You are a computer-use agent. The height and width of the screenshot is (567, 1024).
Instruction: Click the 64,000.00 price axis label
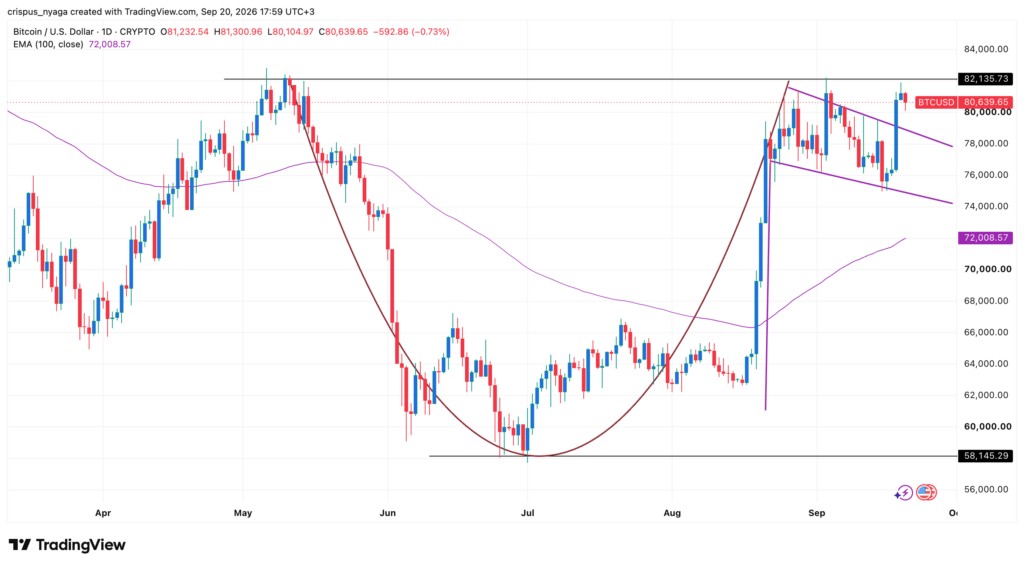tap(987, 363)
